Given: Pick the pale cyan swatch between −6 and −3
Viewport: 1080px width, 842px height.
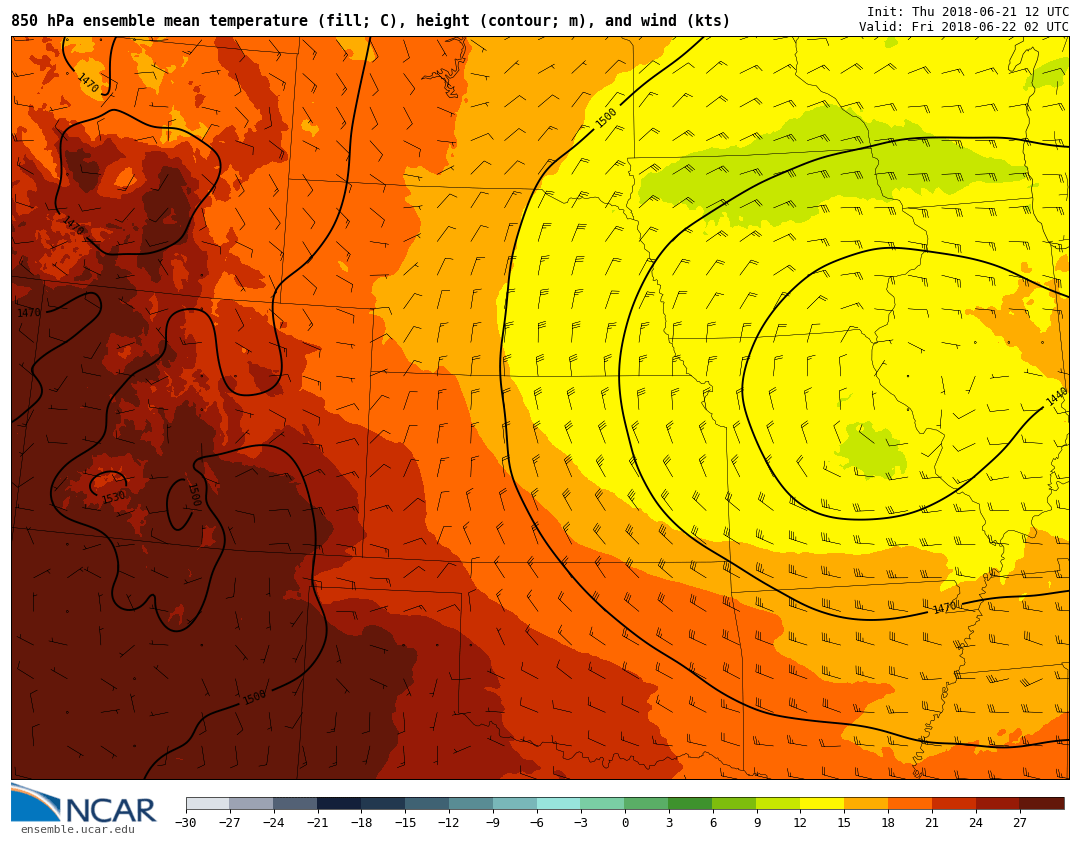Looking at the screenshot, I should [x=558, y=803].
